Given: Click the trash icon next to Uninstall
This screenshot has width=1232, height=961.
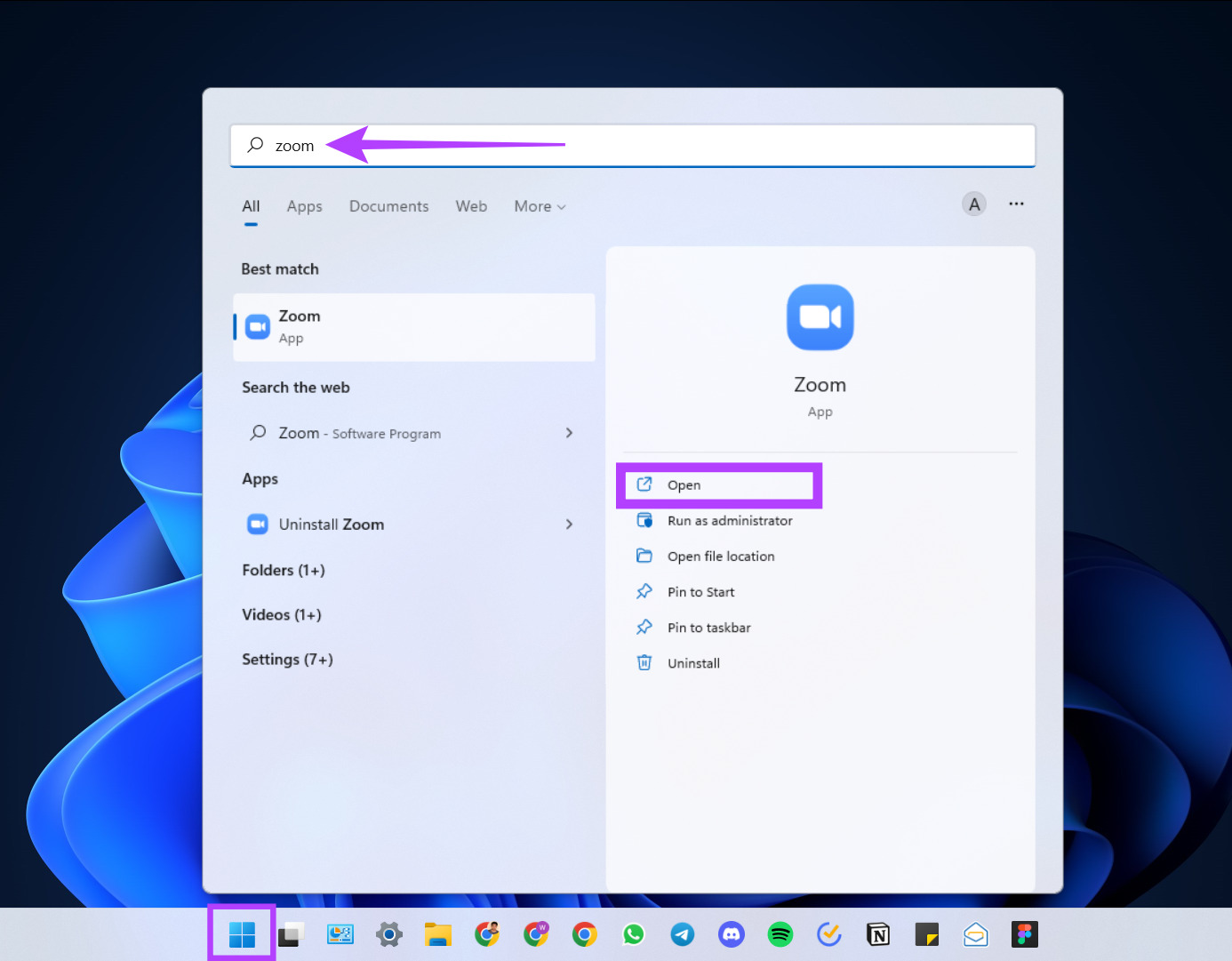Looking at the screenshot, I should pos(644,662).
